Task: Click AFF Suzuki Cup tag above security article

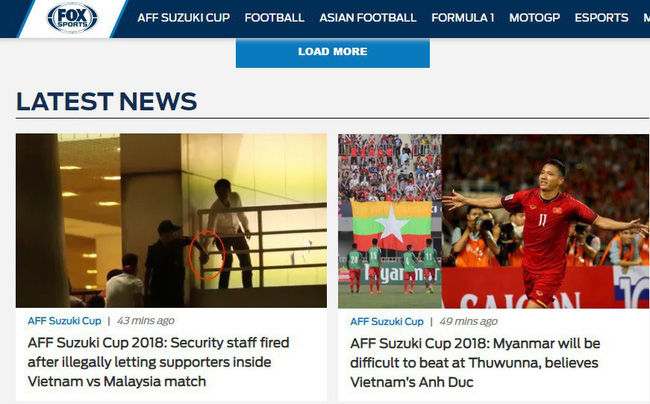Action: 64,321
